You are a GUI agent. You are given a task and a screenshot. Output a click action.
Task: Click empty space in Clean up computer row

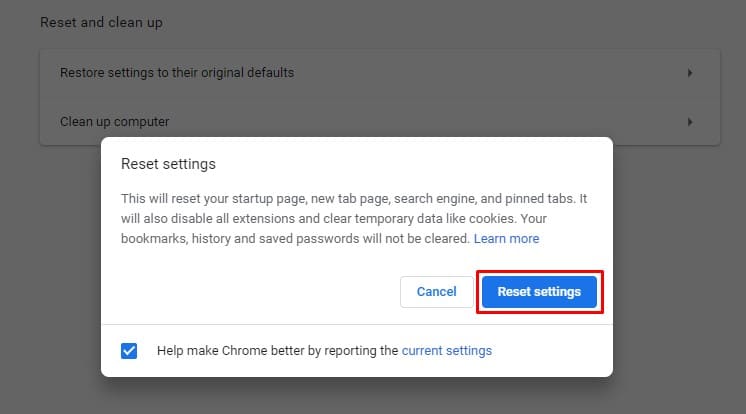tap(420, 122)
